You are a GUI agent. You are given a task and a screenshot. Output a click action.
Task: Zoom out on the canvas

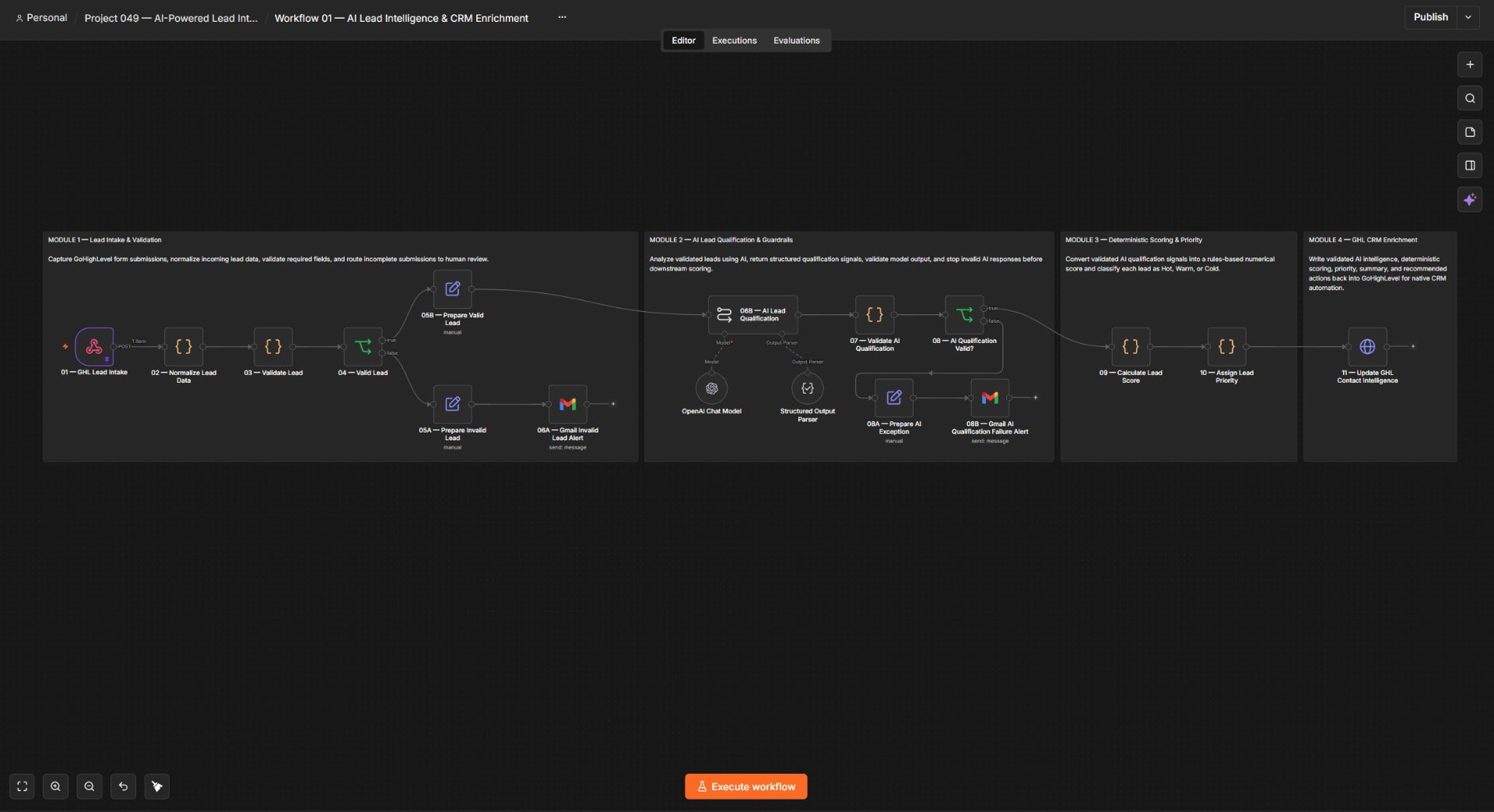[x=89, y=786]
